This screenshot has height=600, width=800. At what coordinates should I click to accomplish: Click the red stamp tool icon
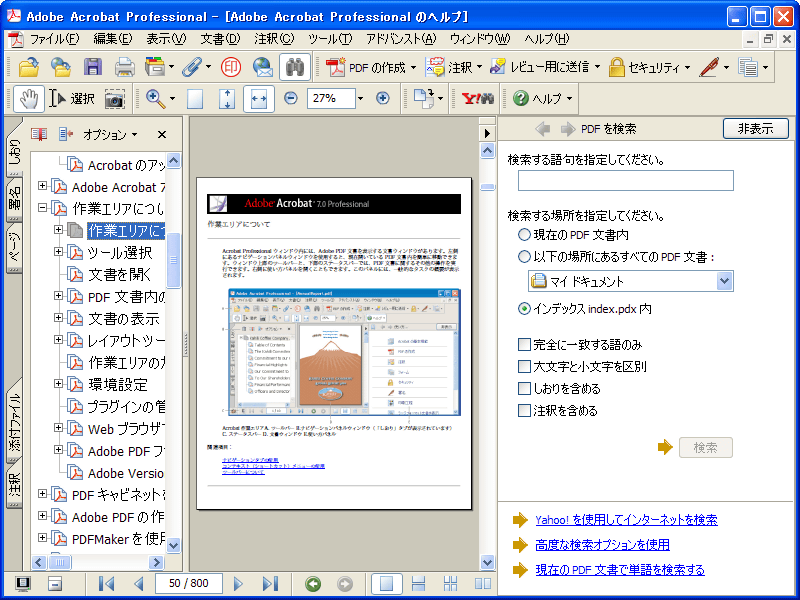tap(231, 67)
